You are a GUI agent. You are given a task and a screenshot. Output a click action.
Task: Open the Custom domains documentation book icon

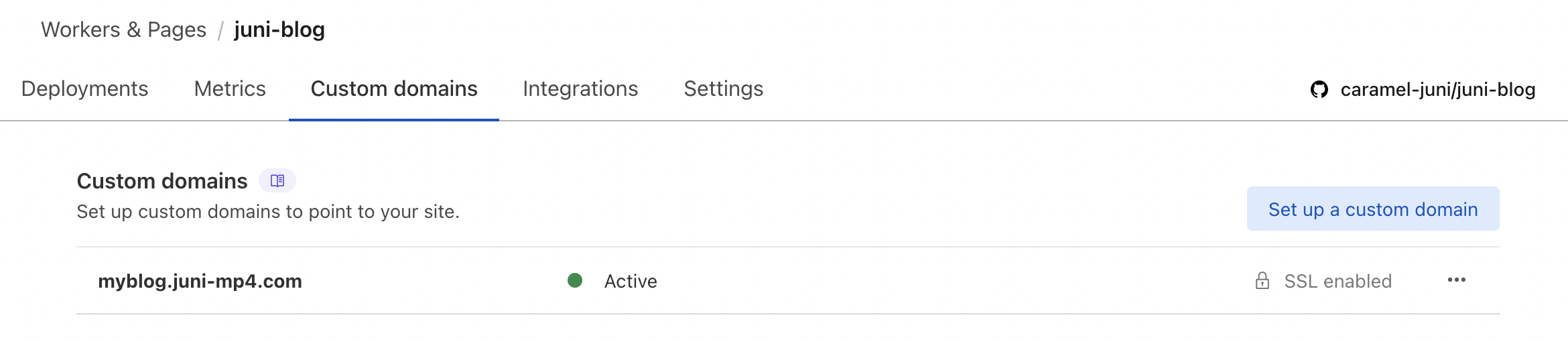tap(277, 180)
